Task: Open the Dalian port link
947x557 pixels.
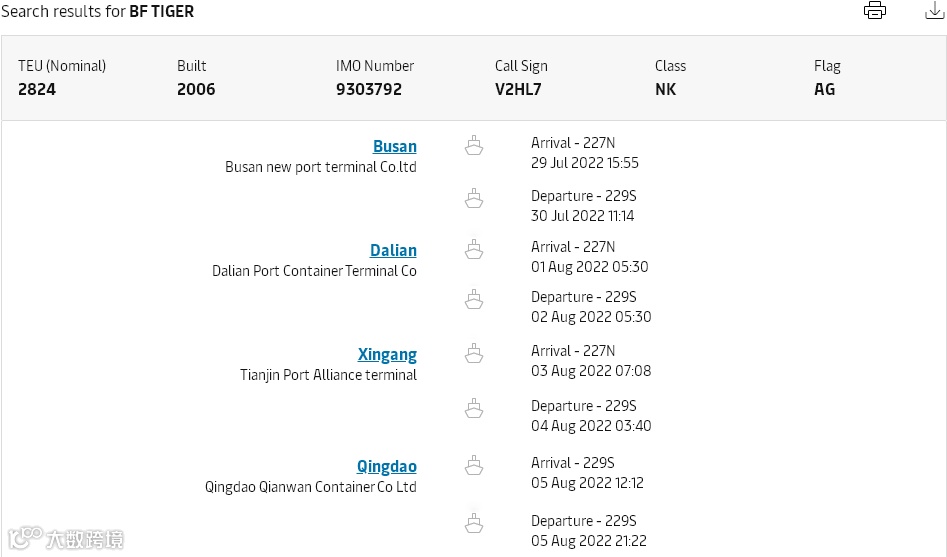Action: click(393, 250)
